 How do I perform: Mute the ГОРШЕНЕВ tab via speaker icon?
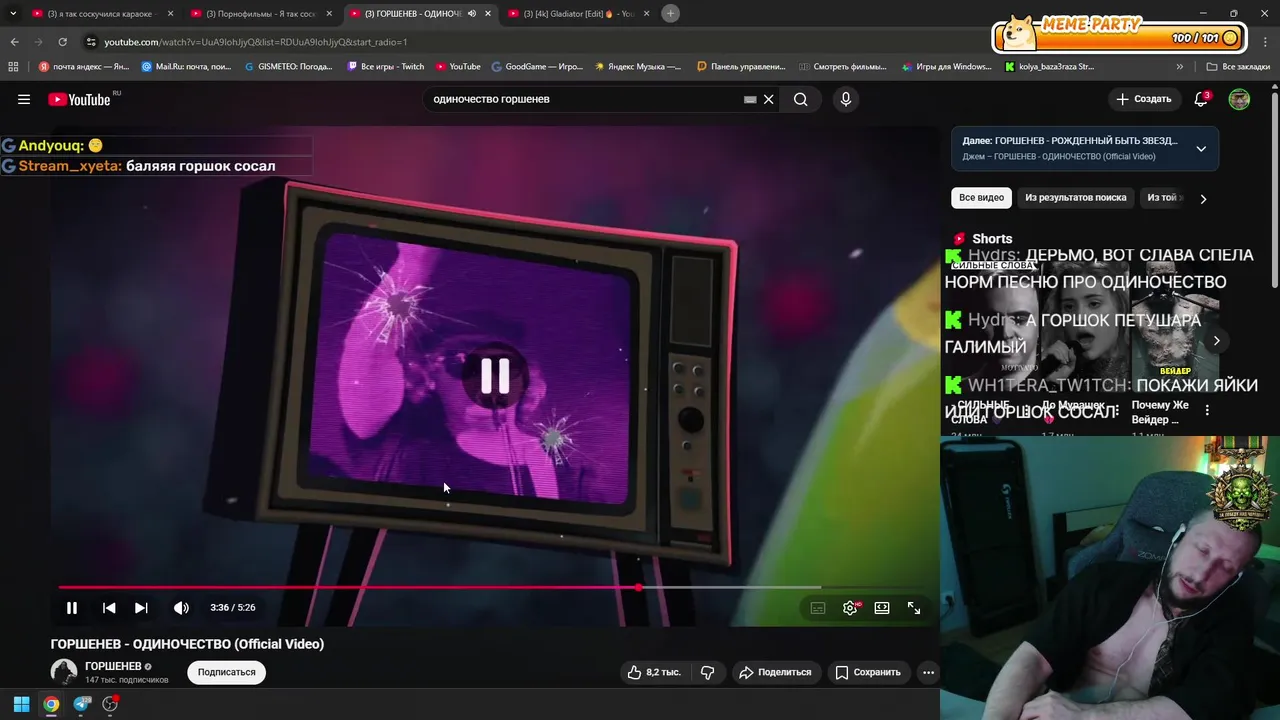click(472, 14)
